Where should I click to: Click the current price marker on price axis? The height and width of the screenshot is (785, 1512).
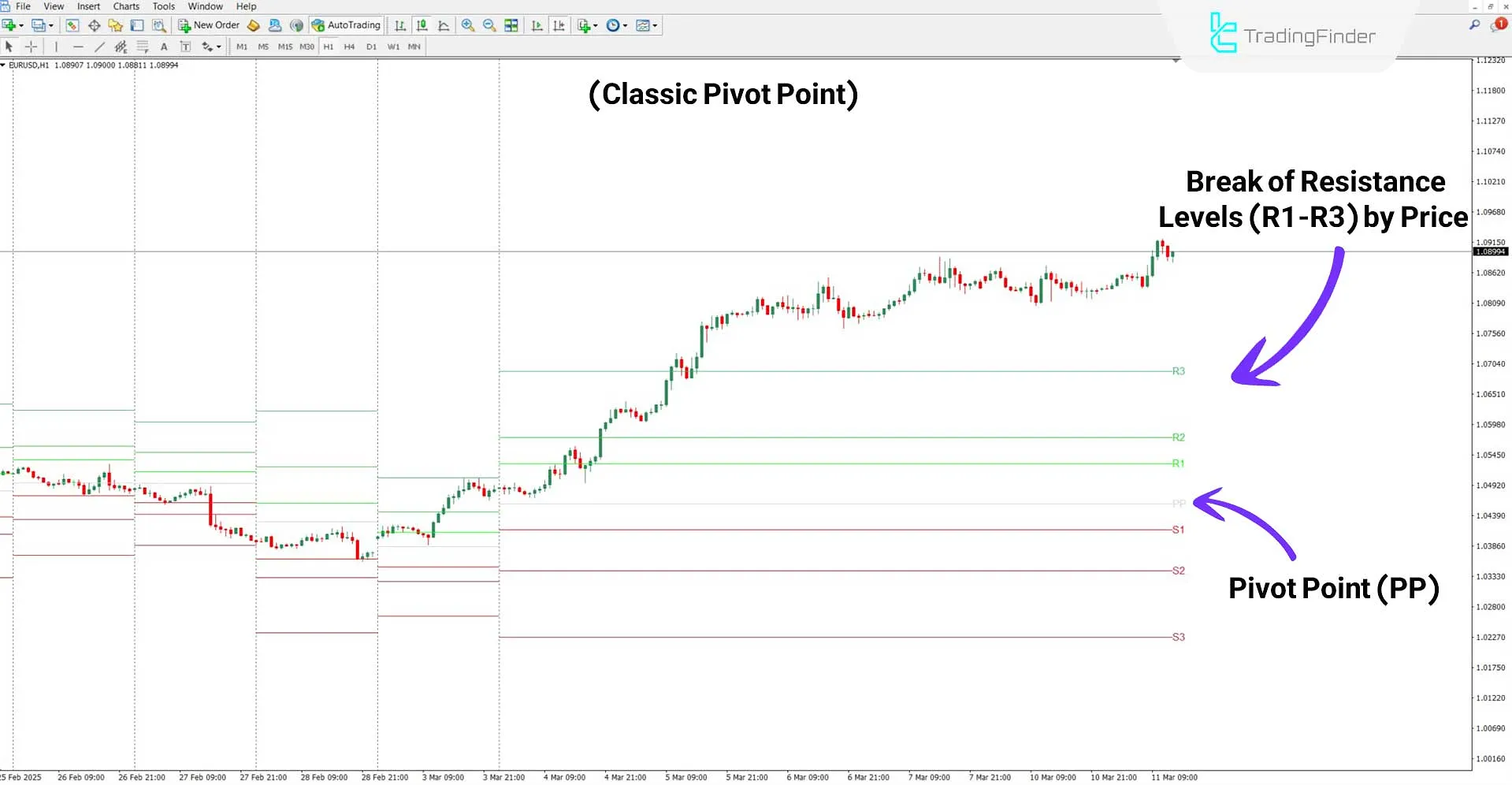pos(1491,251)
